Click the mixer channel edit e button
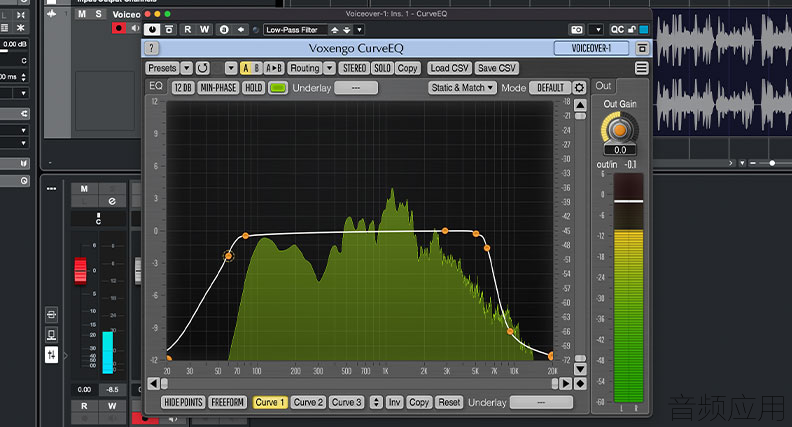Image resolution: width=792 pixels, height=427 pixels. (x=112, y=201)
